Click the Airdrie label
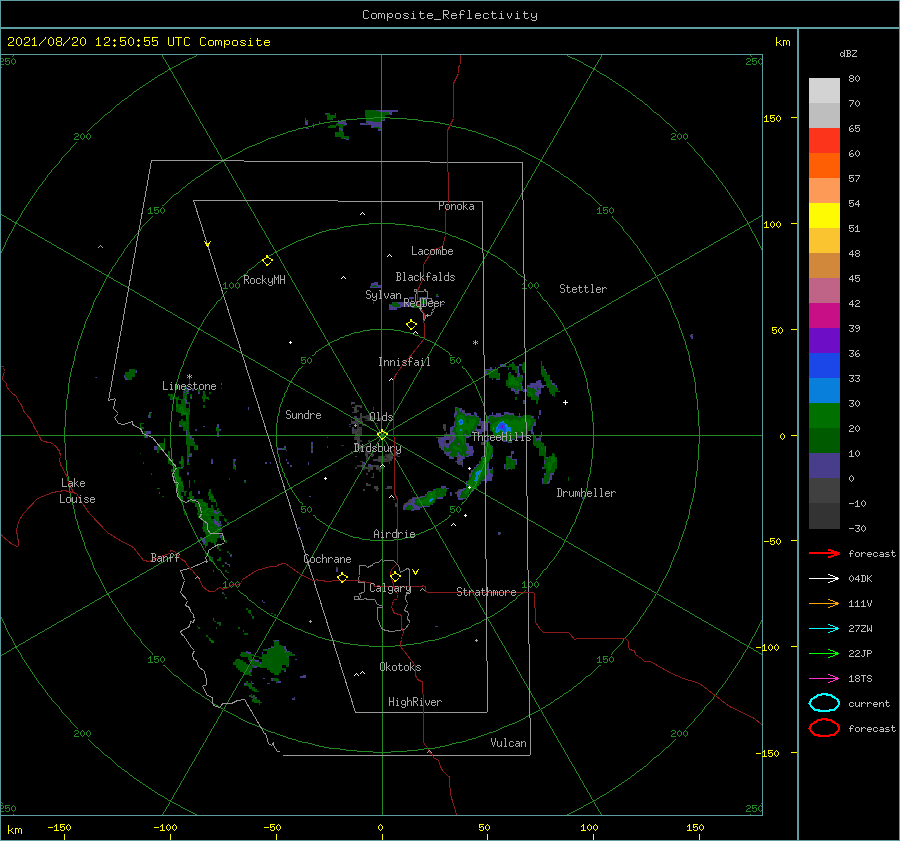 (x=394, y=534)
